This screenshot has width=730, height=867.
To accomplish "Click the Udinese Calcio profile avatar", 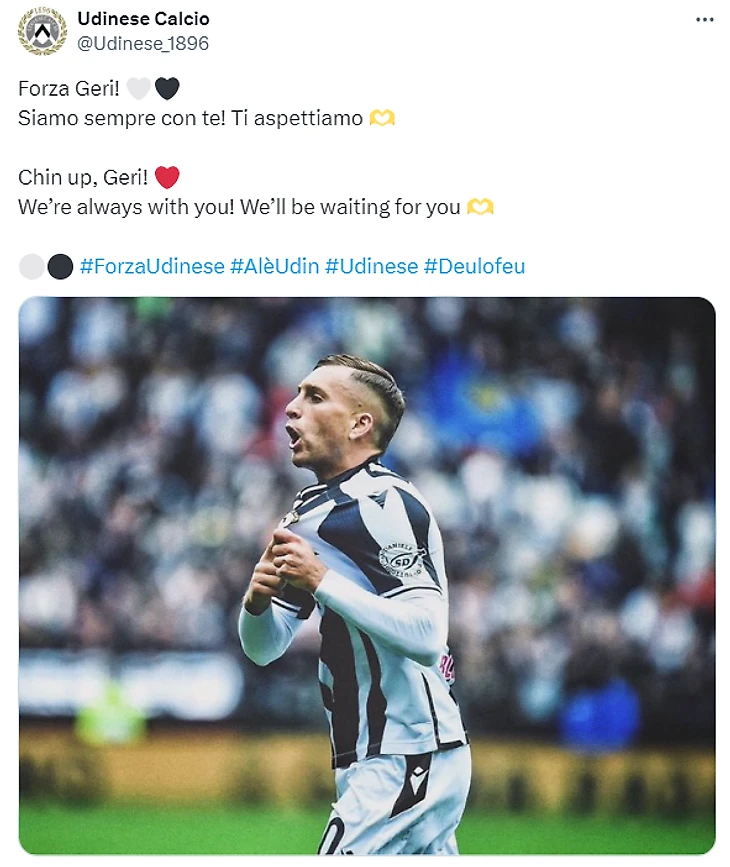I will pyautogui.click(x=42, y=31).
